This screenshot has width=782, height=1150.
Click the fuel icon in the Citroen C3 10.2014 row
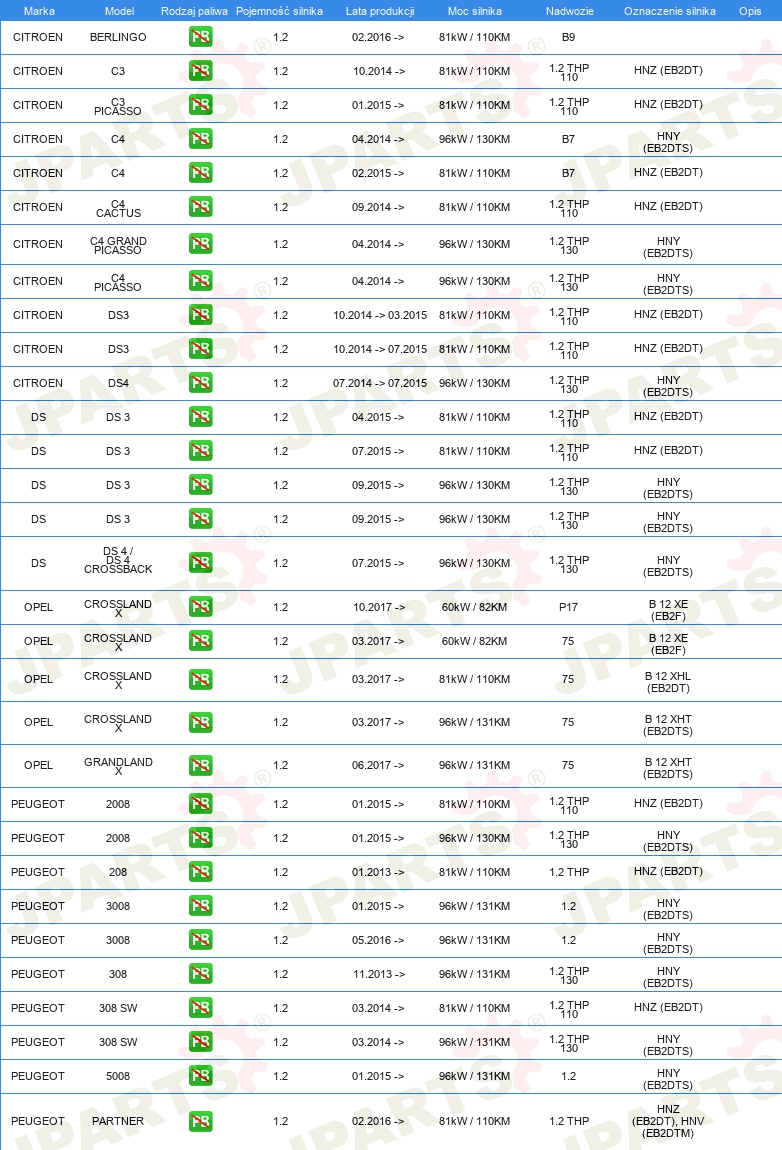point(200,70)
